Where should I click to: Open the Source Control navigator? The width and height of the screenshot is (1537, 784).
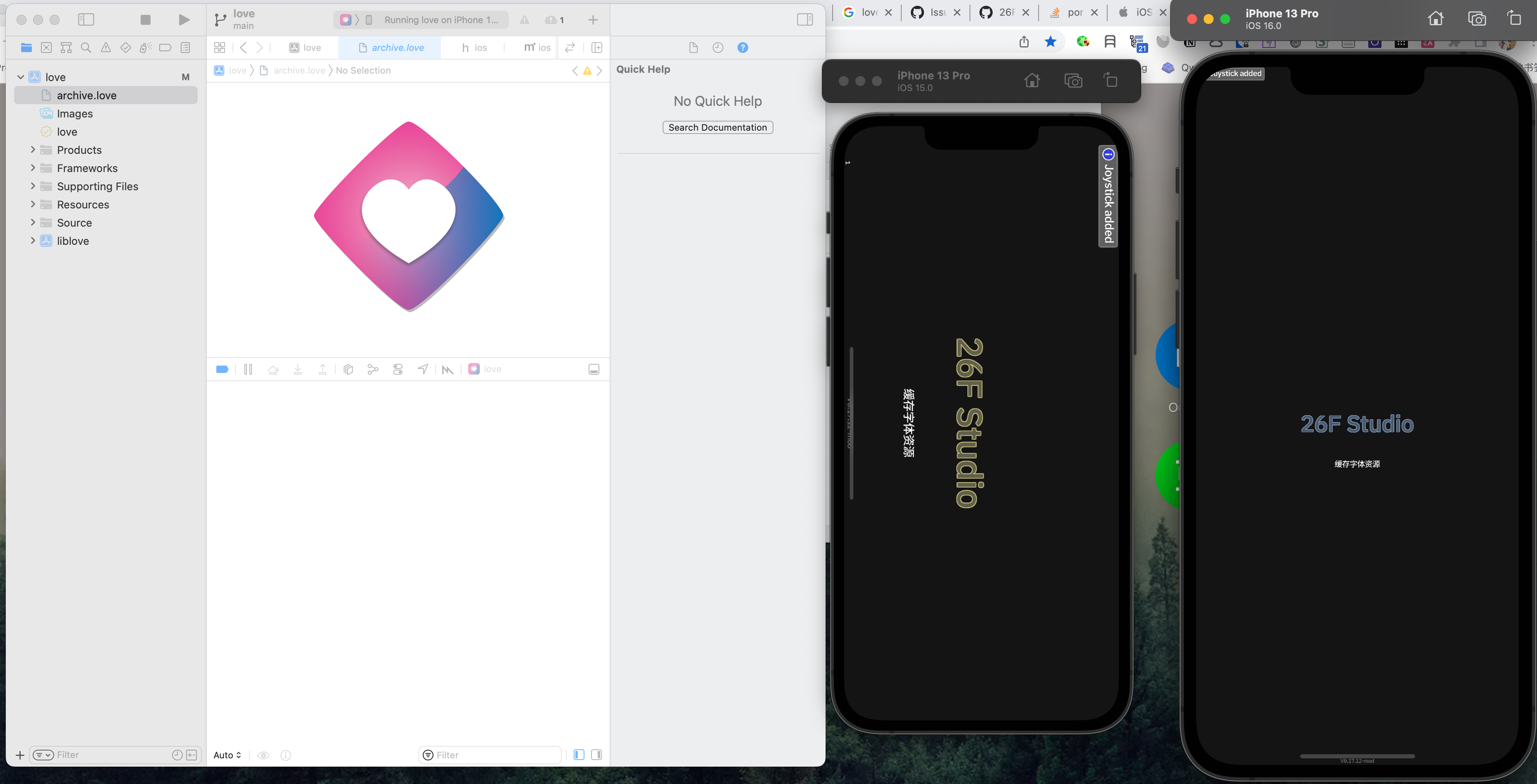(x=47, y=47)
